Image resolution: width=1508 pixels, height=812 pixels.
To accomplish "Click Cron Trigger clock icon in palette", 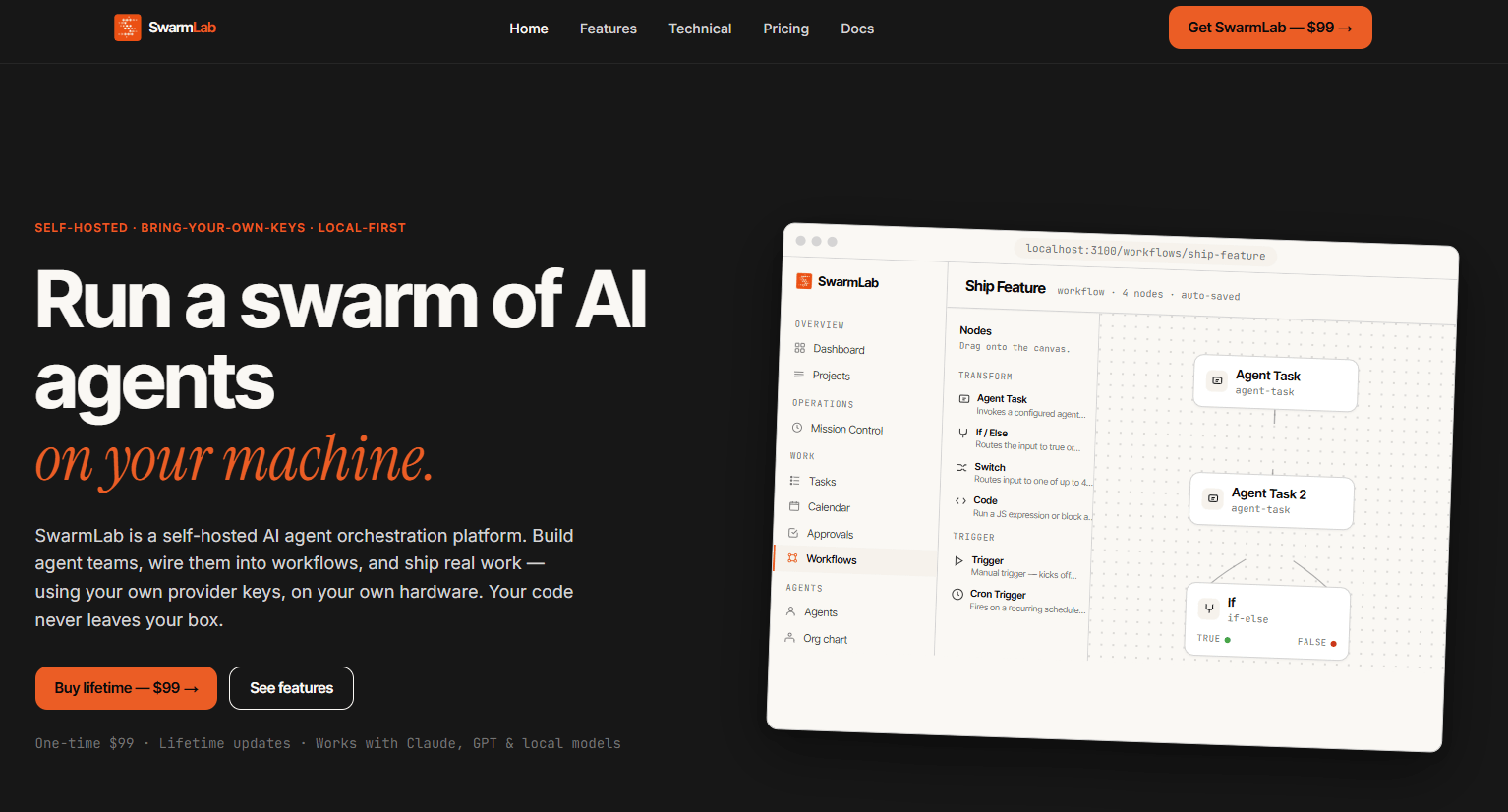I will (957, 594).
